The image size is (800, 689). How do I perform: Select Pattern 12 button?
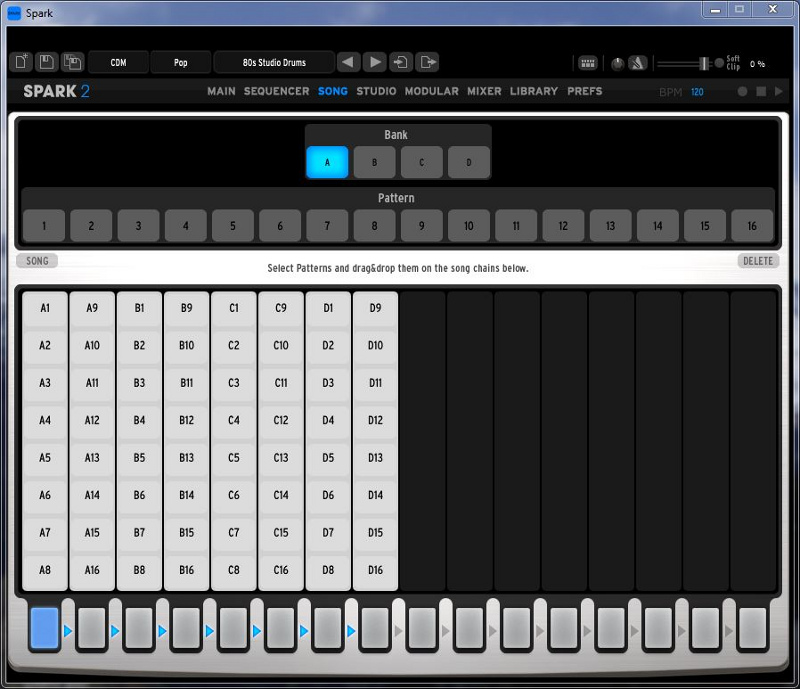pos(563,226)
